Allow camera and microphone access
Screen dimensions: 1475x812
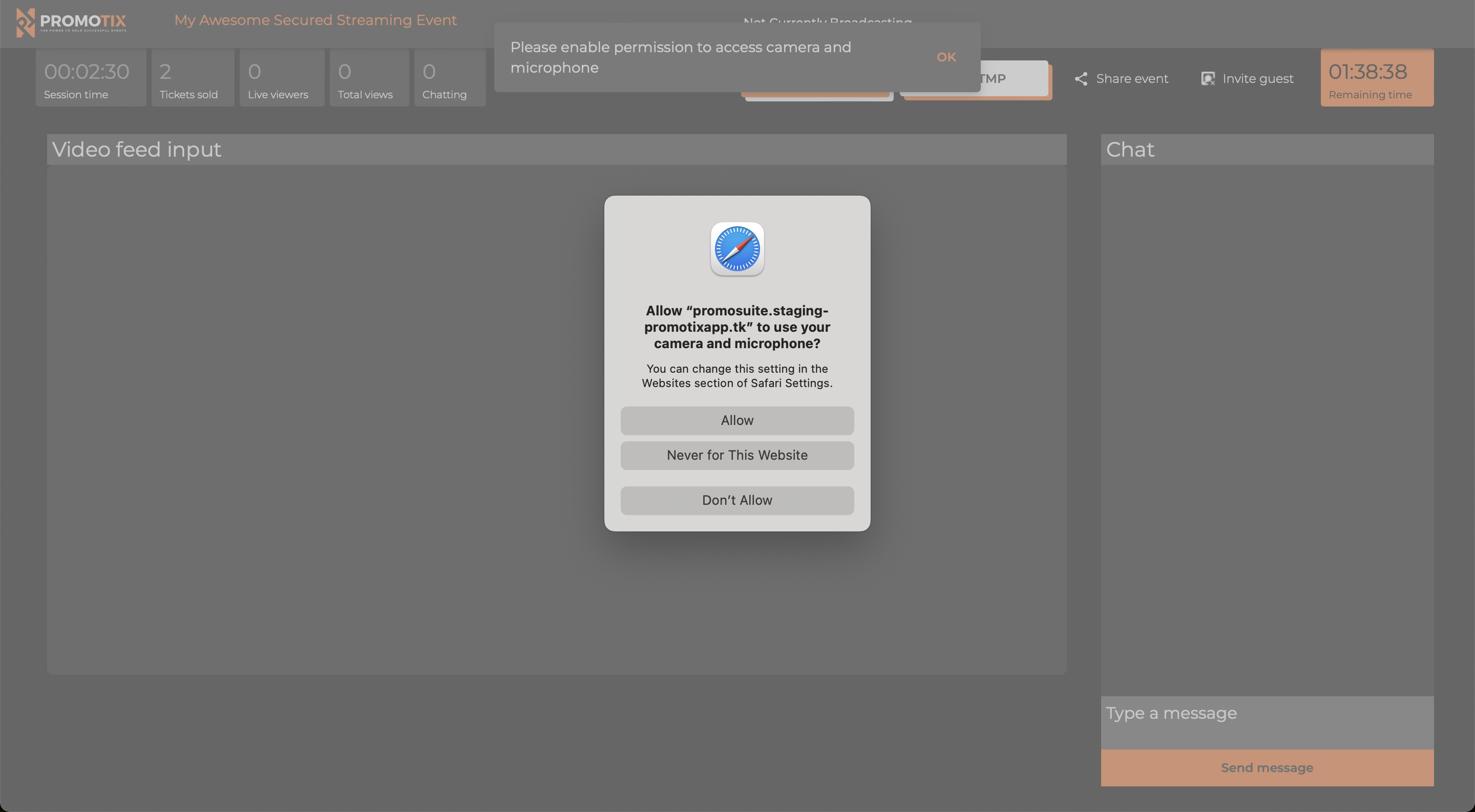click(x=737, y=420)
